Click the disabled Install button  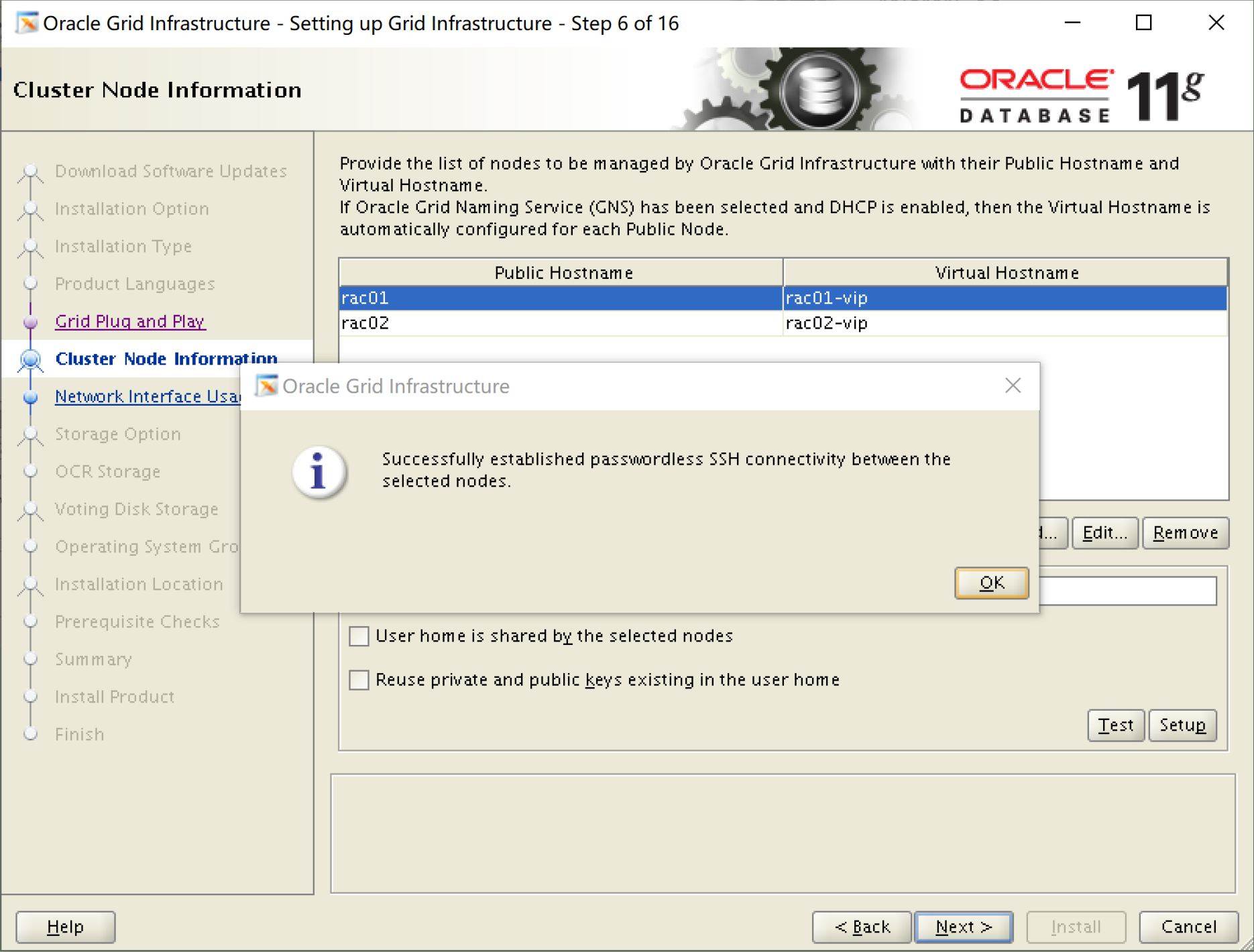tap(1076, 927)
